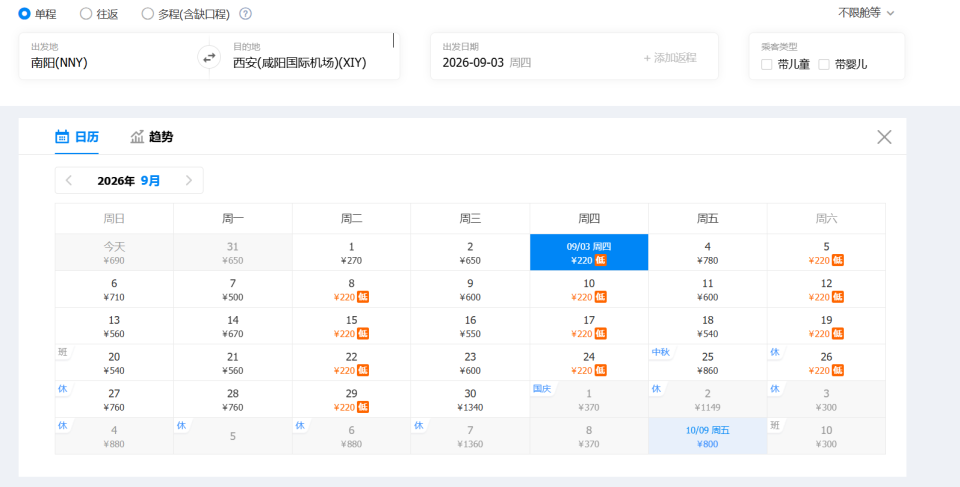The width and height of the screenshot is (960, 487).
Task: Pick October 2 at ¥1149
Action: click(708, 399)
